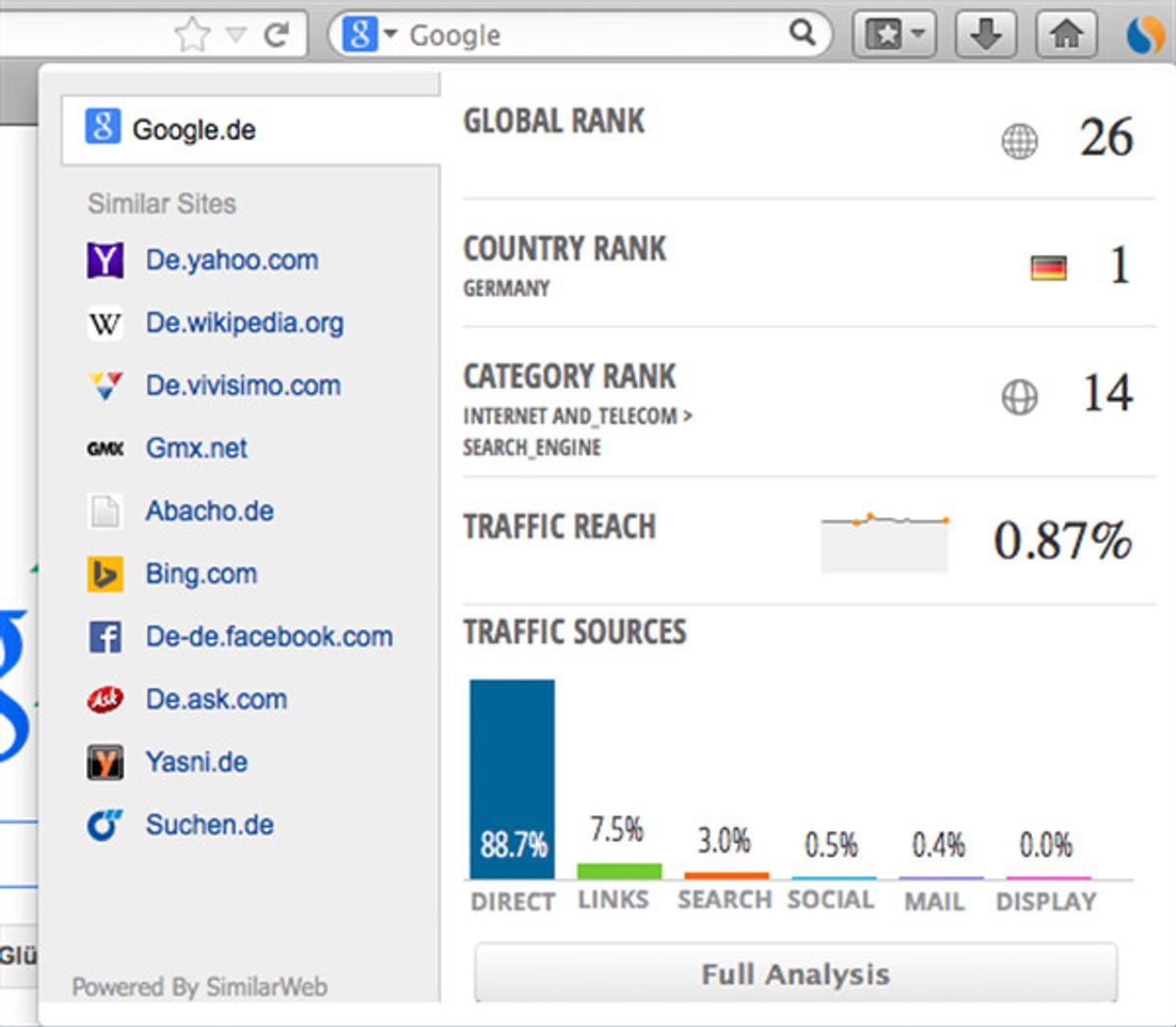This screenshot has height=1027, width=1176.
Task: Click the Links traffic 7.5% bar
Action: 619,871
